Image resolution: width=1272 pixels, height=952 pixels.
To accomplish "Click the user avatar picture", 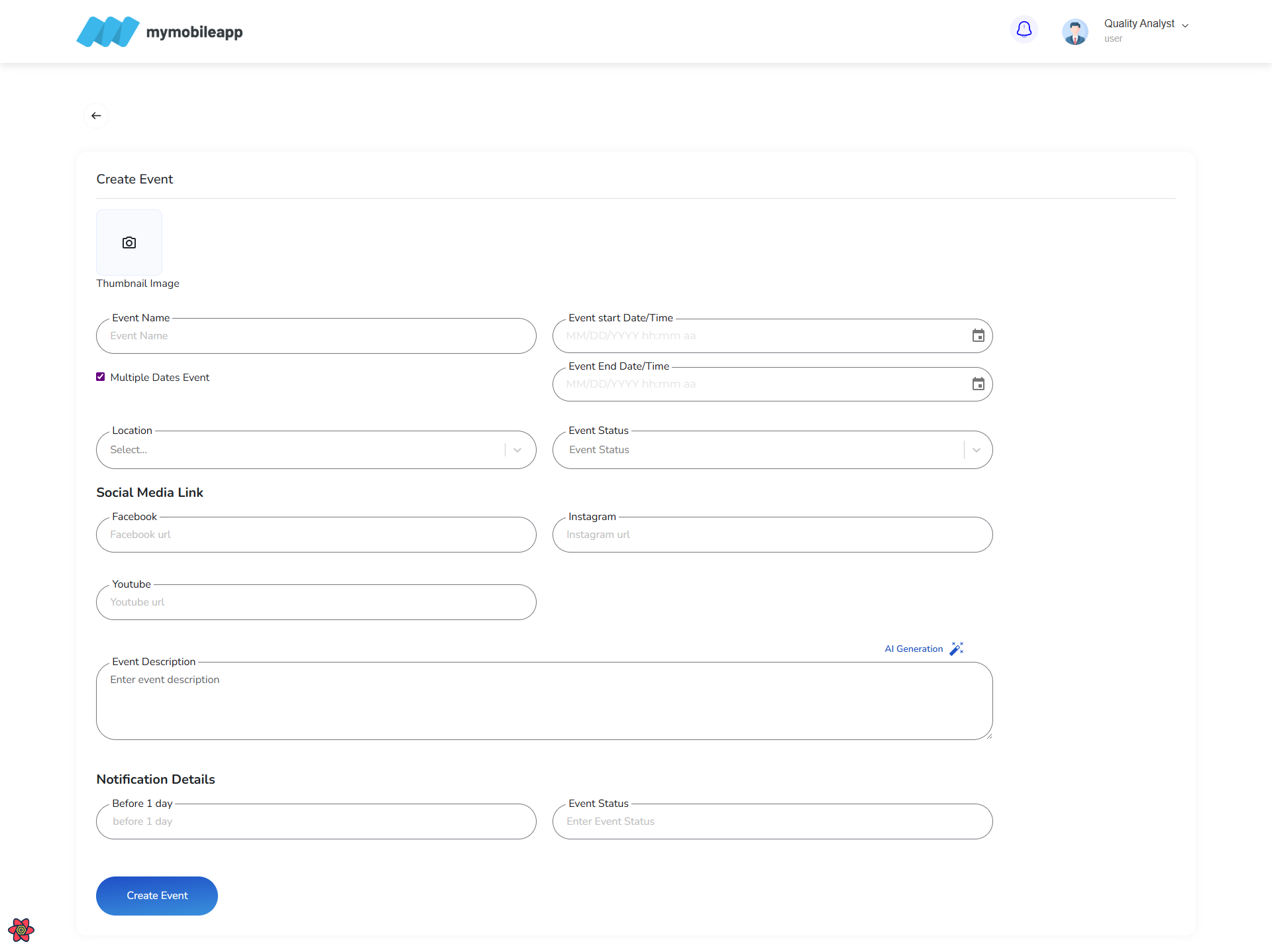I will [x=1075, y=31].
